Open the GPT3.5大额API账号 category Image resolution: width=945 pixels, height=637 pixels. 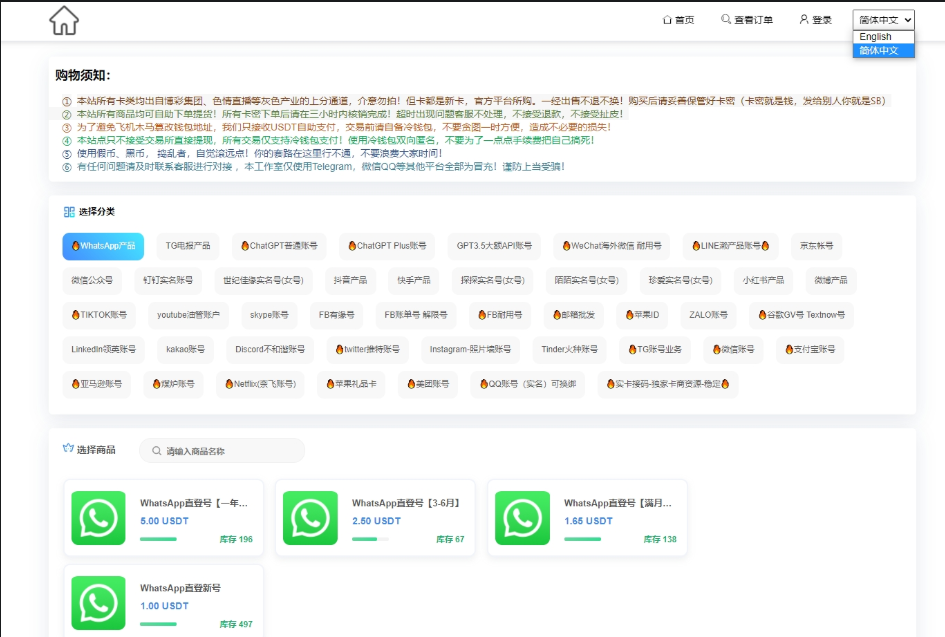click(494, 246)
